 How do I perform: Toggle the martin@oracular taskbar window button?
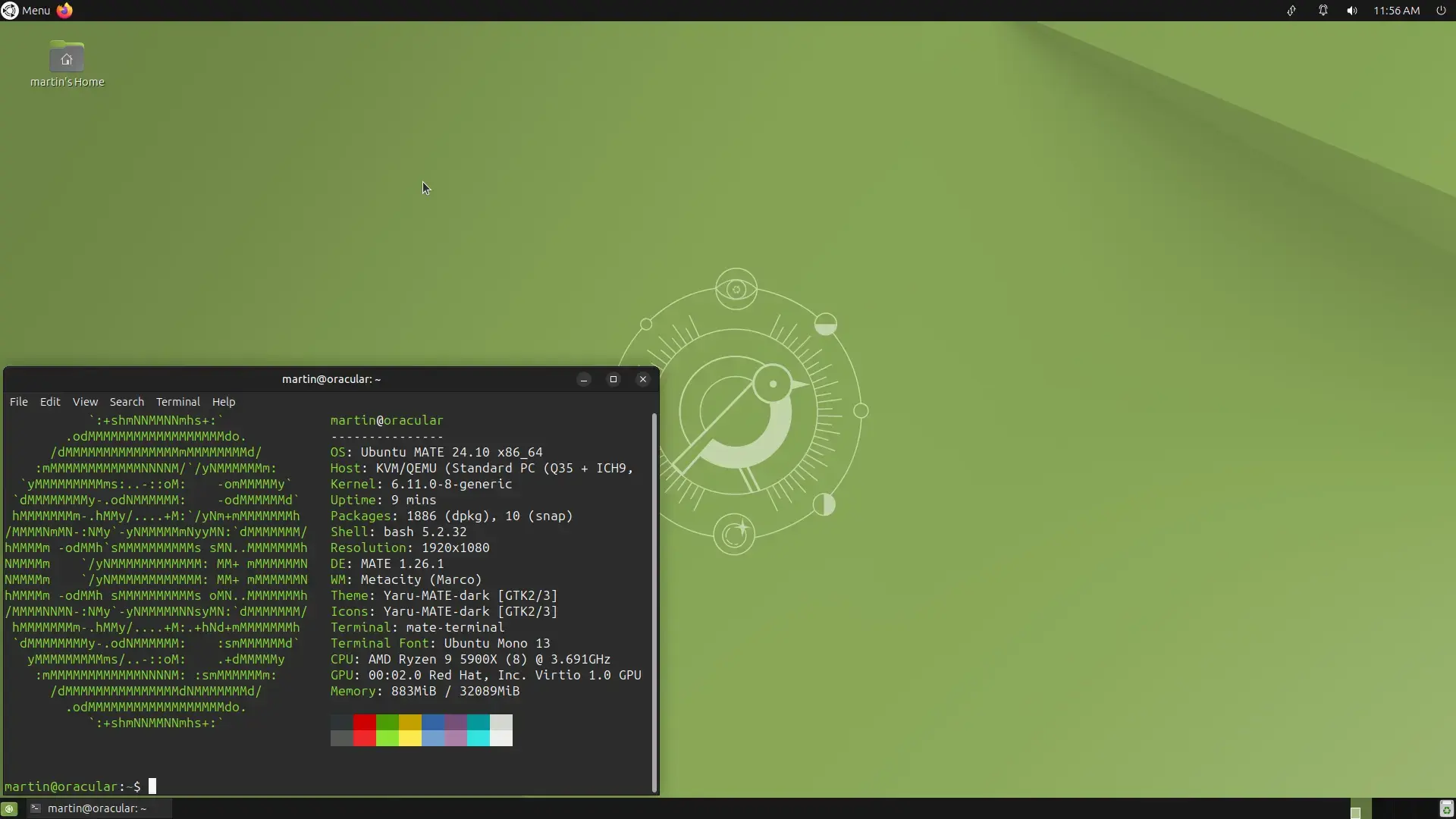(97, 808)
